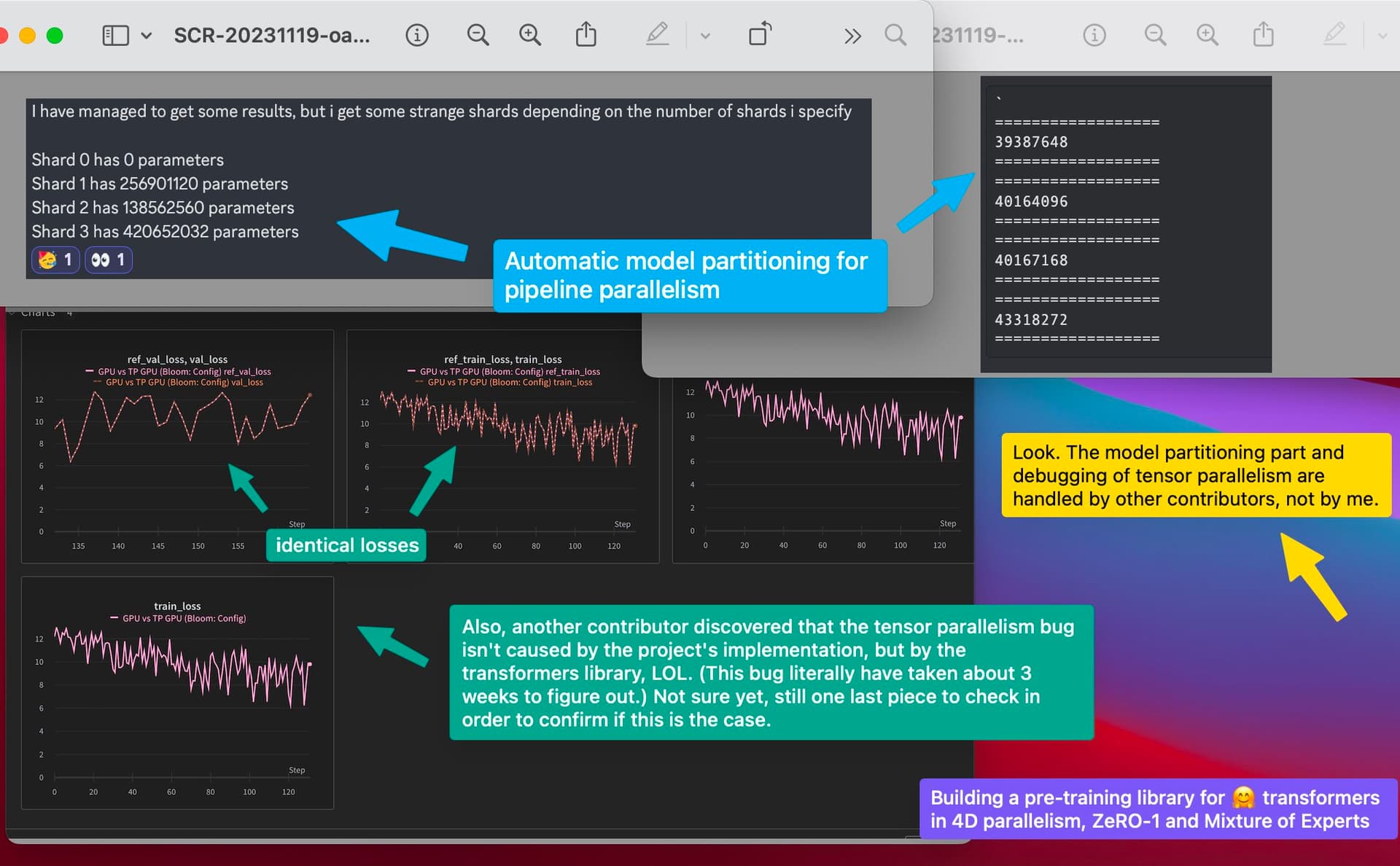Click the SCR-20231119 window title

point(272,35)
